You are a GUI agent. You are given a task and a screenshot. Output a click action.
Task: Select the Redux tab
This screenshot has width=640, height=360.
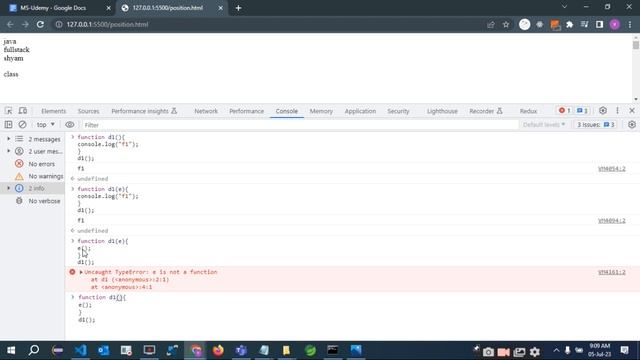528,111
